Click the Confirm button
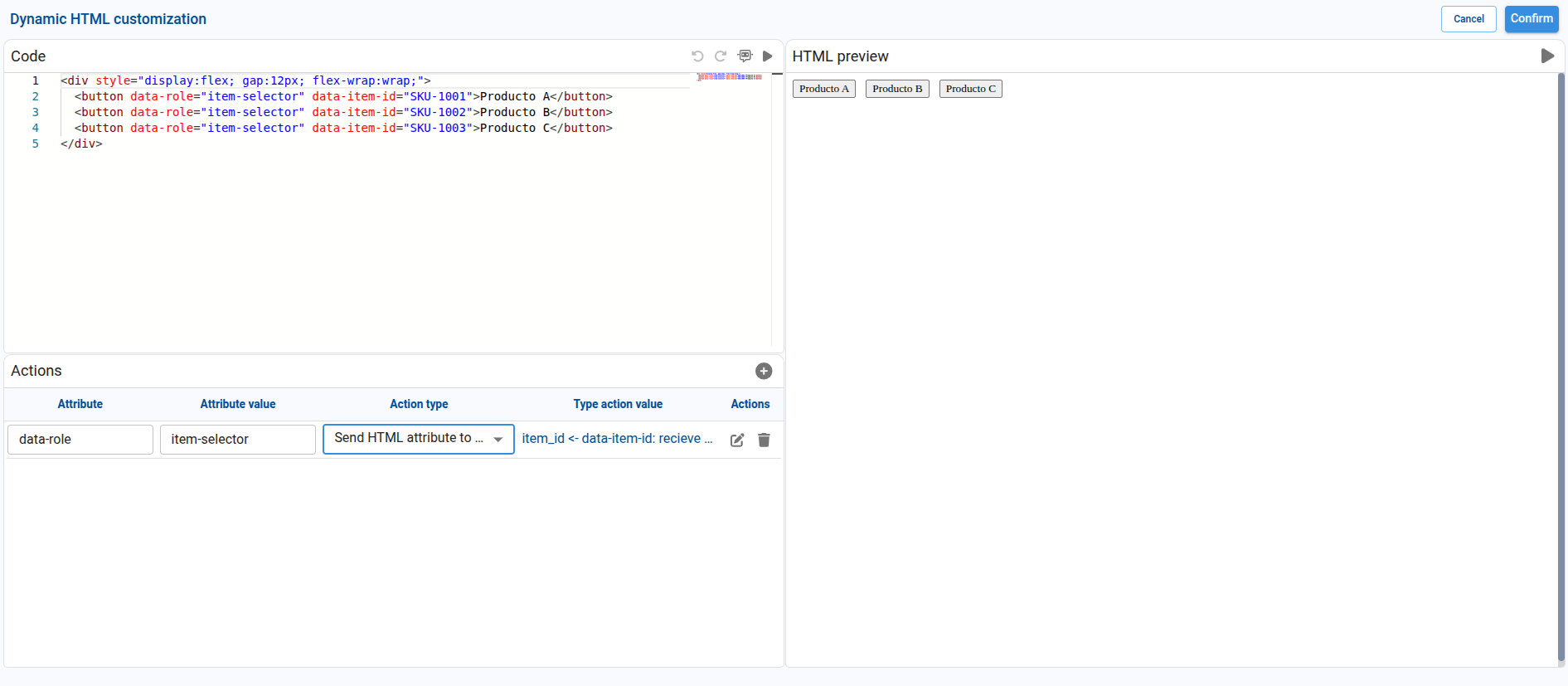This screenshot has height=686, width=1568. pos(1532,19)
